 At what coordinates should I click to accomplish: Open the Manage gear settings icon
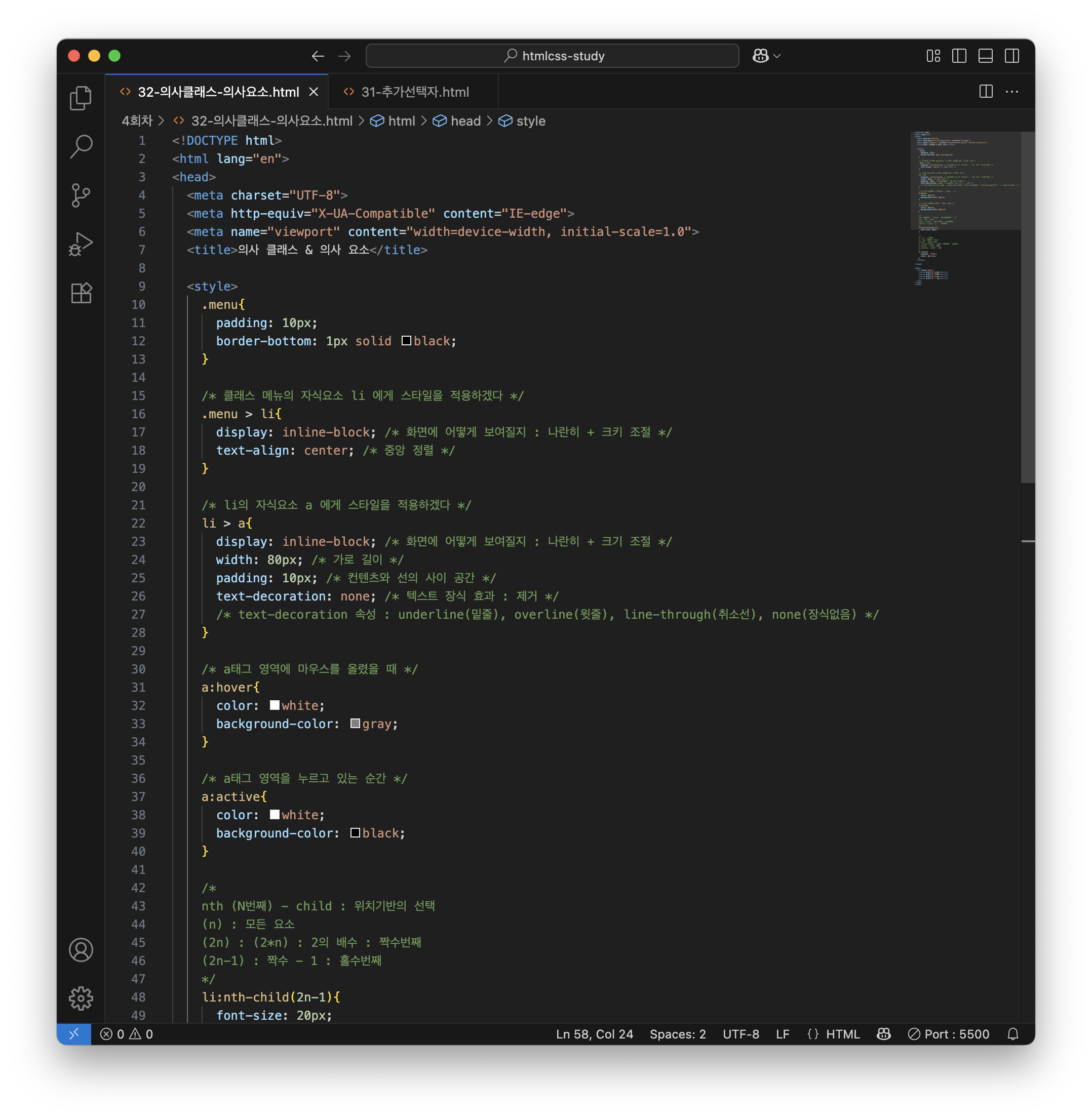pyautogui.click(x=81, y=998)
